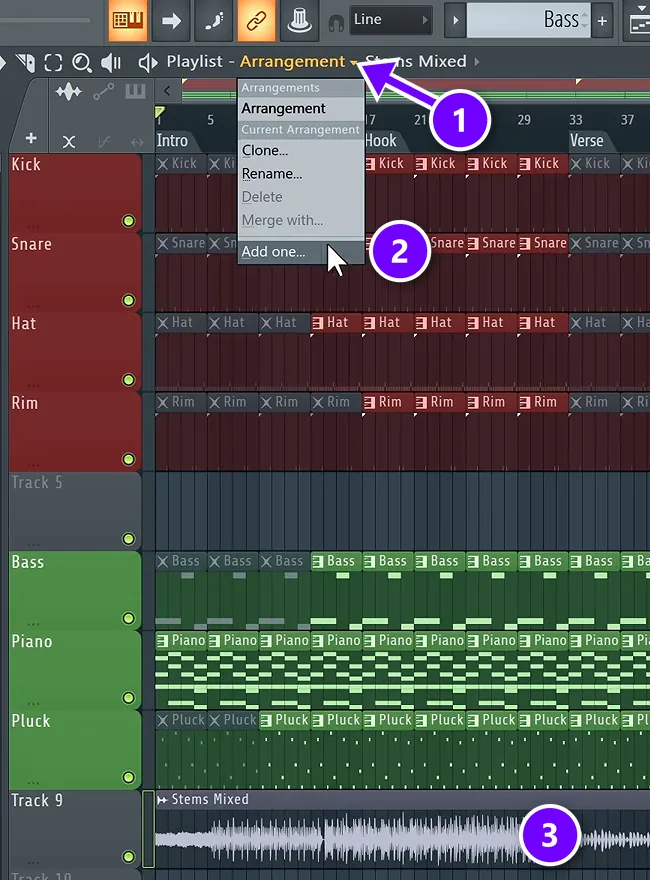Toggle the step editing mode icon
The width and height of the screenshot is (650, 880).
click(214, 21)
